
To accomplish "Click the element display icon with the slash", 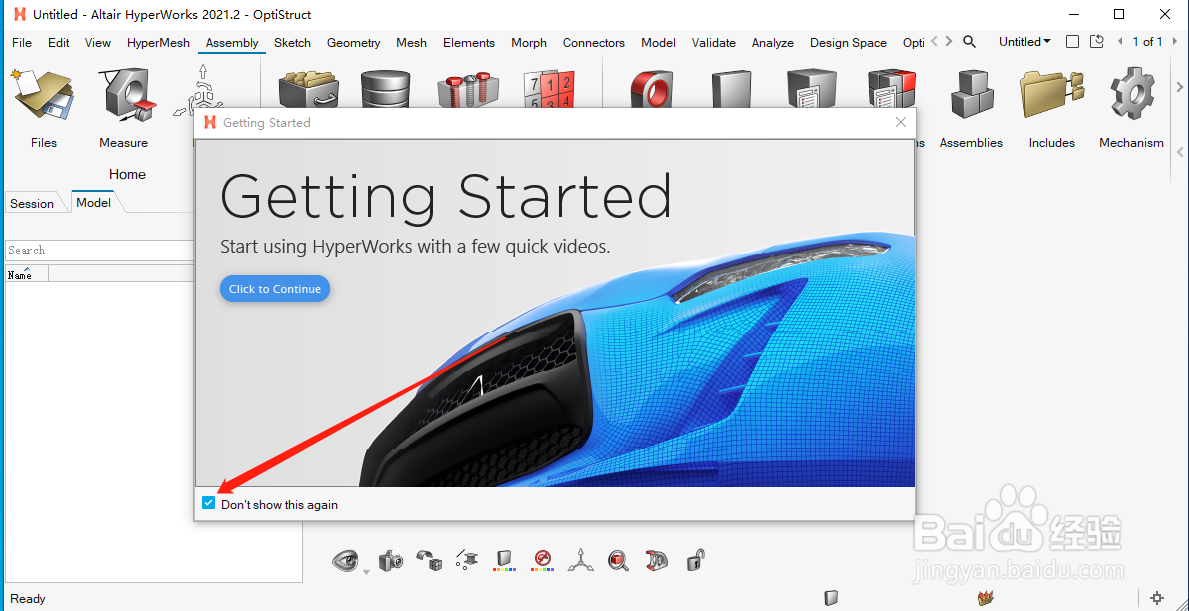I will [x=466, y=561].
